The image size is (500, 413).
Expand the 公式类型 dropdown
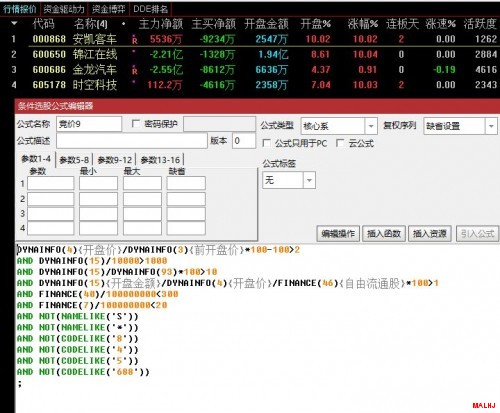[371, 126]
